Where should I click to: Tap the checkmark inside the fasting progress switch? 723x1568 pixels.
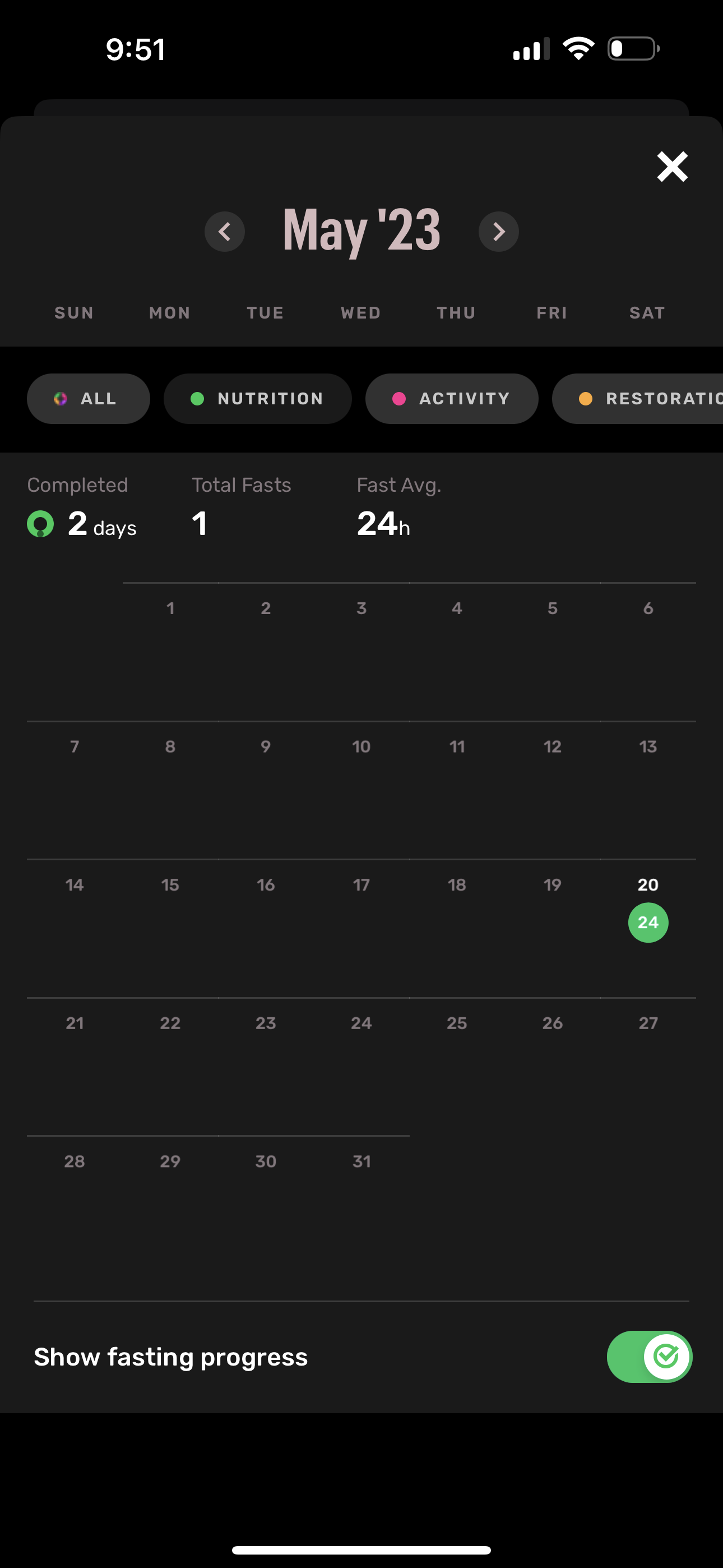pos(666,1356)
